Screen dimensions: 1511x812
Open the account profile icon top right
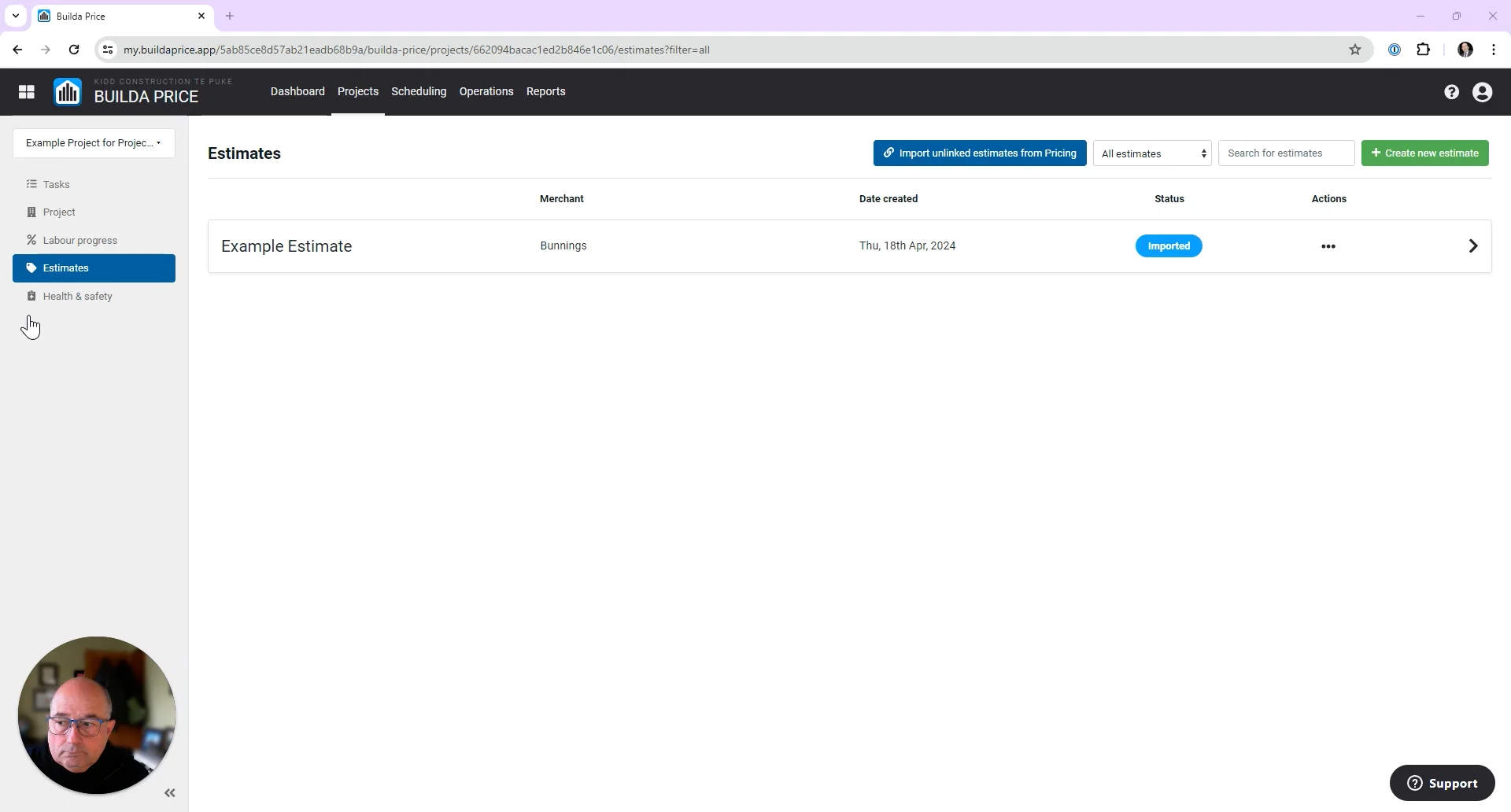(x=1483, y=91)
